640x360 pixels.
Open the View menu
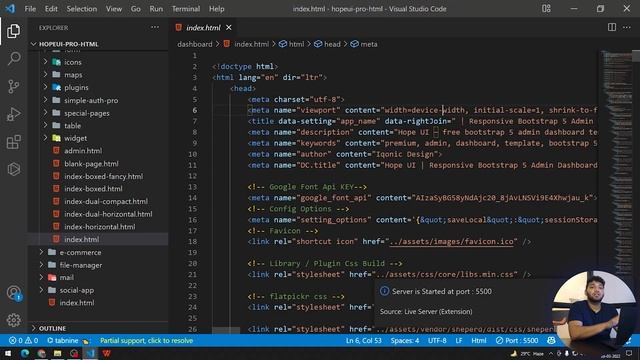114,9
